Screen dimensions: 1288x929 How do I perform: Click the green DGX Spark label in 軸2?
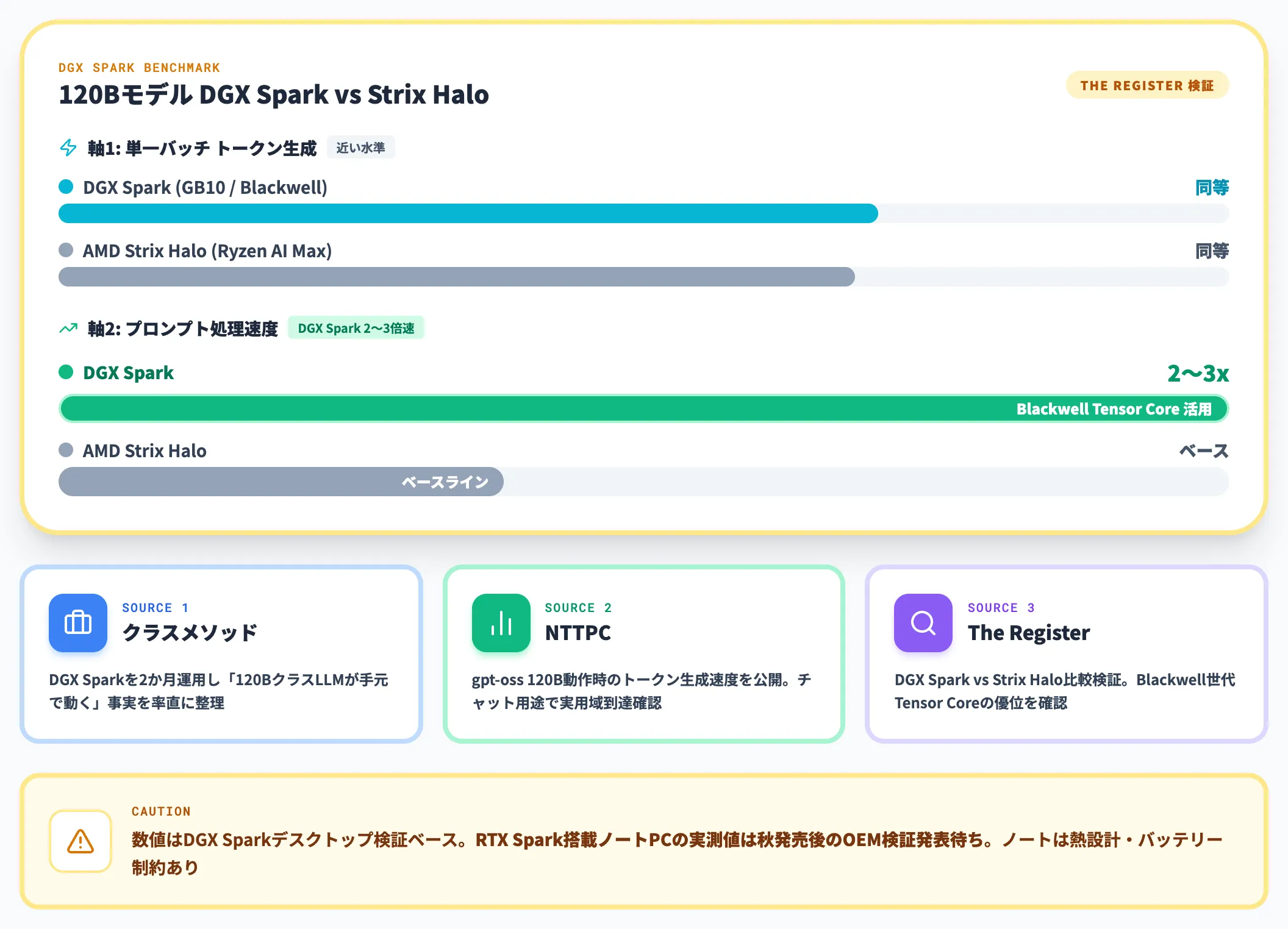(x=128, y=372)
